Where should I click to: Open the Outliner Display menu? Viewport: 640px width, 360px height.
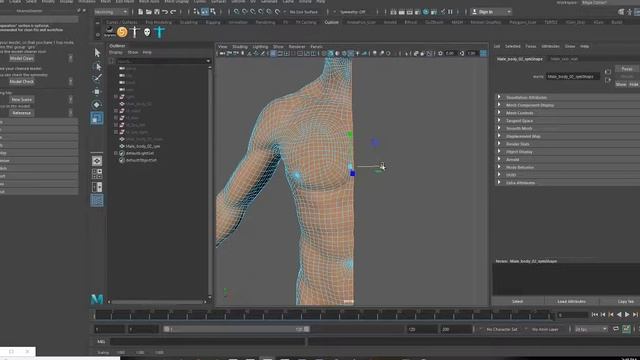tap(116, 52)
